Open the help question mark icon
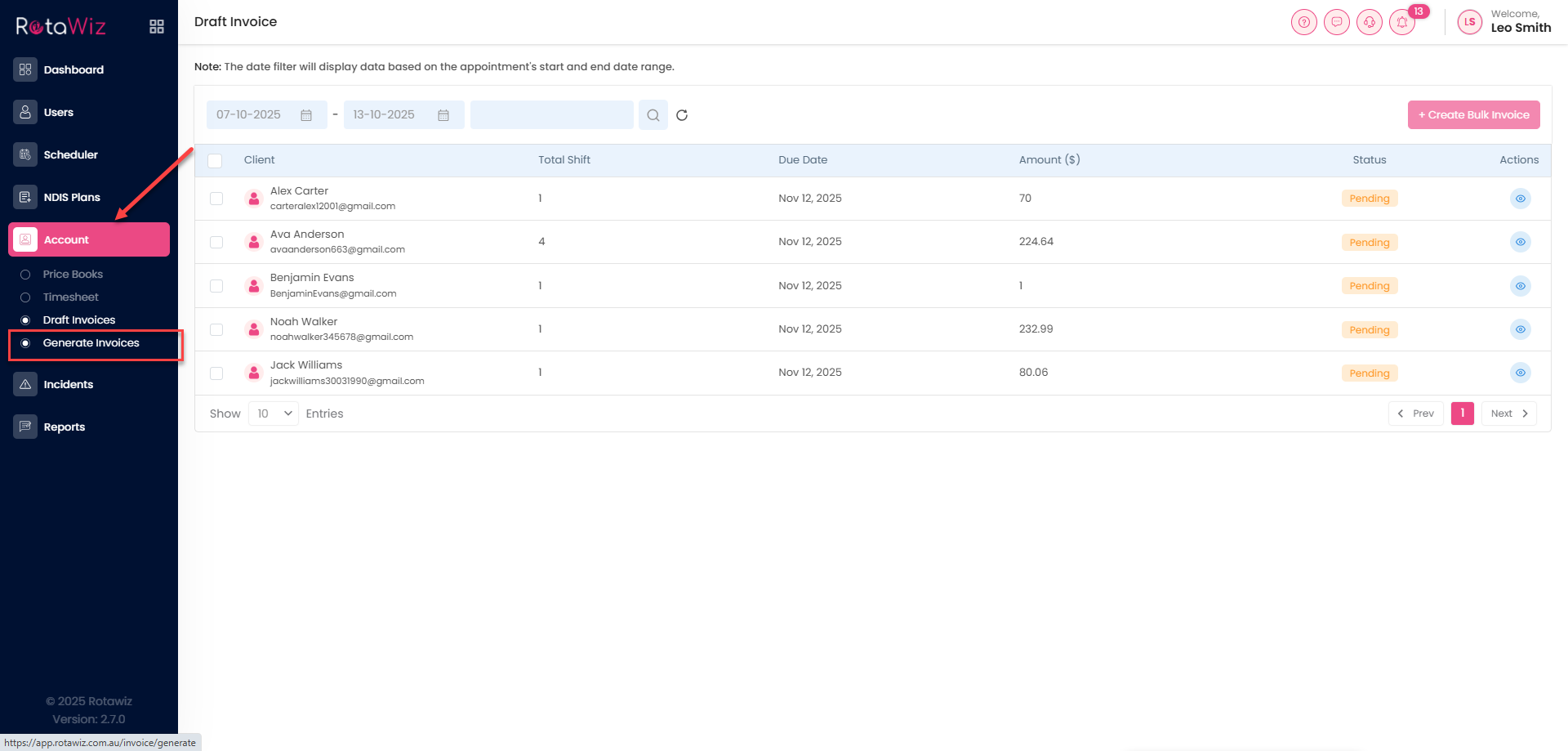This screenshot has height=751, width=1568. click(1304, 22)
